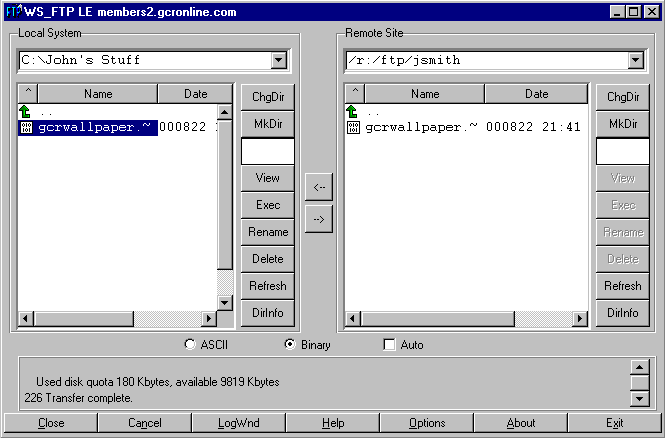This screenshot has width=665, height=438.
Task: Click the local Delete button
Action: coord(268,259)
